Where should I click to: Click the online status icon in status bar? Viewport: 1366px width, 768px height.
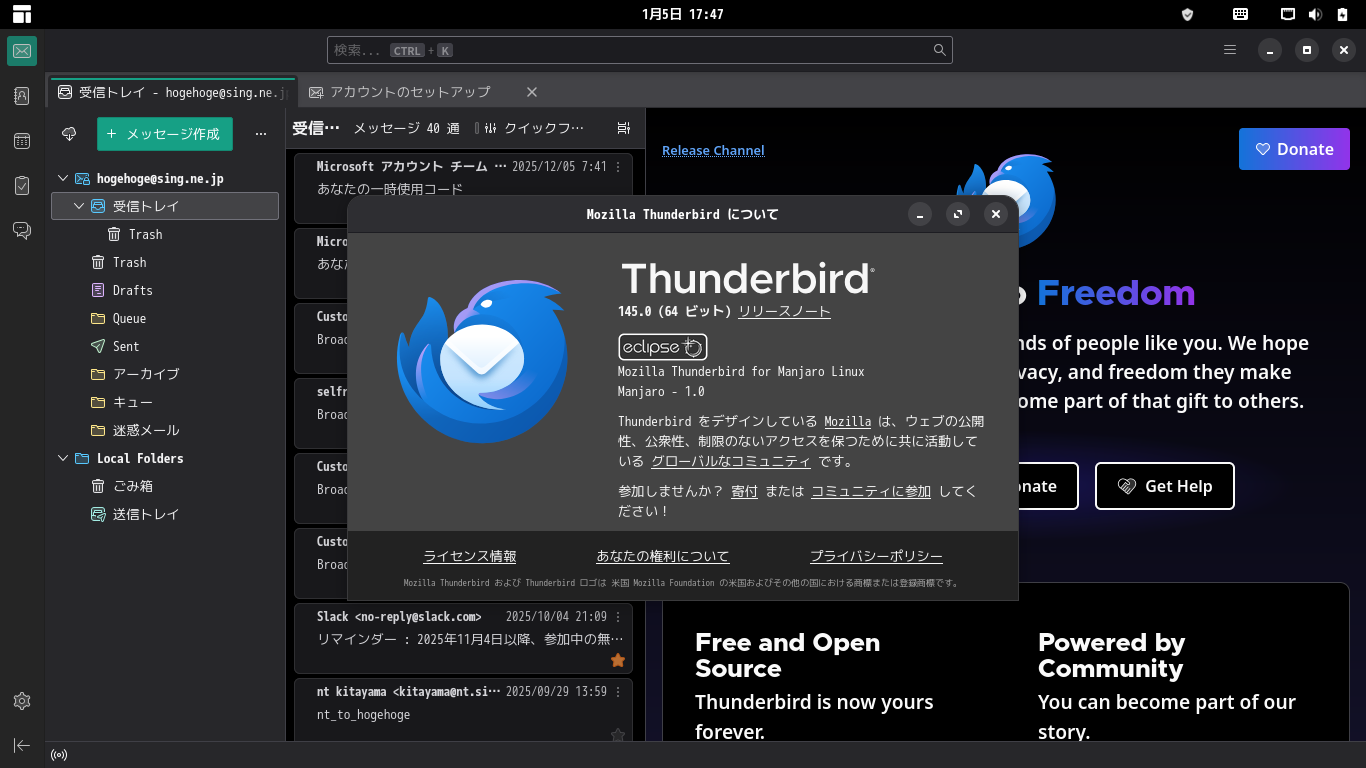[x=59, y=755]
